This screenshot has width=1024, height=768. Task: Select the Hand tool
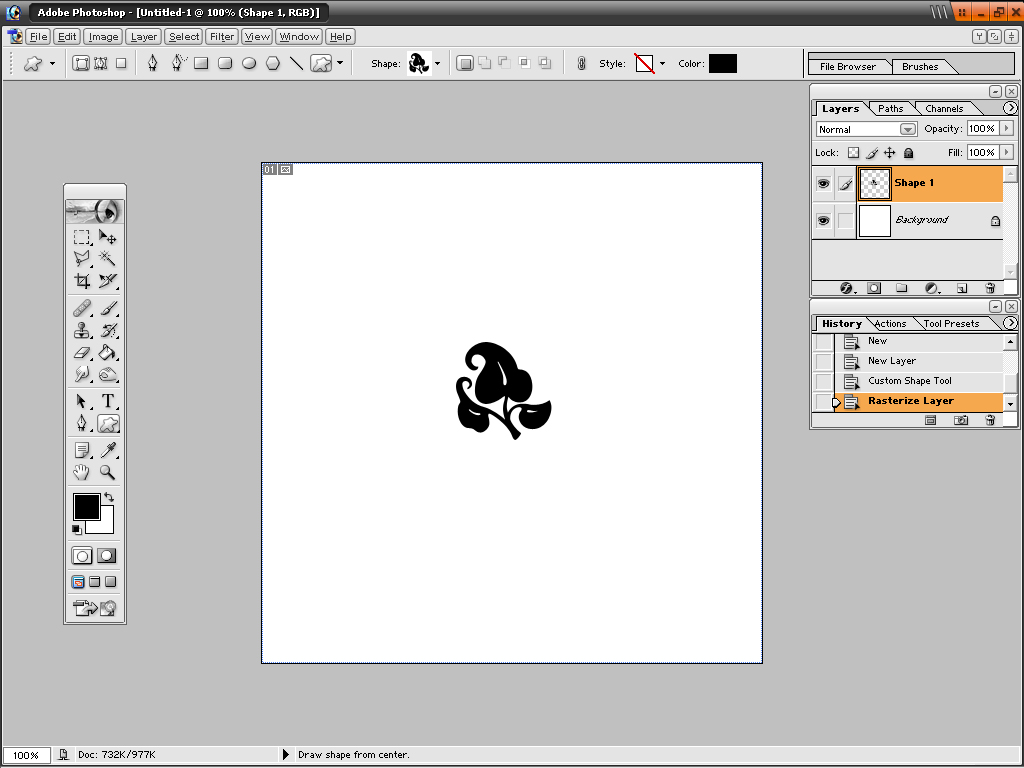tap(82, 472)
